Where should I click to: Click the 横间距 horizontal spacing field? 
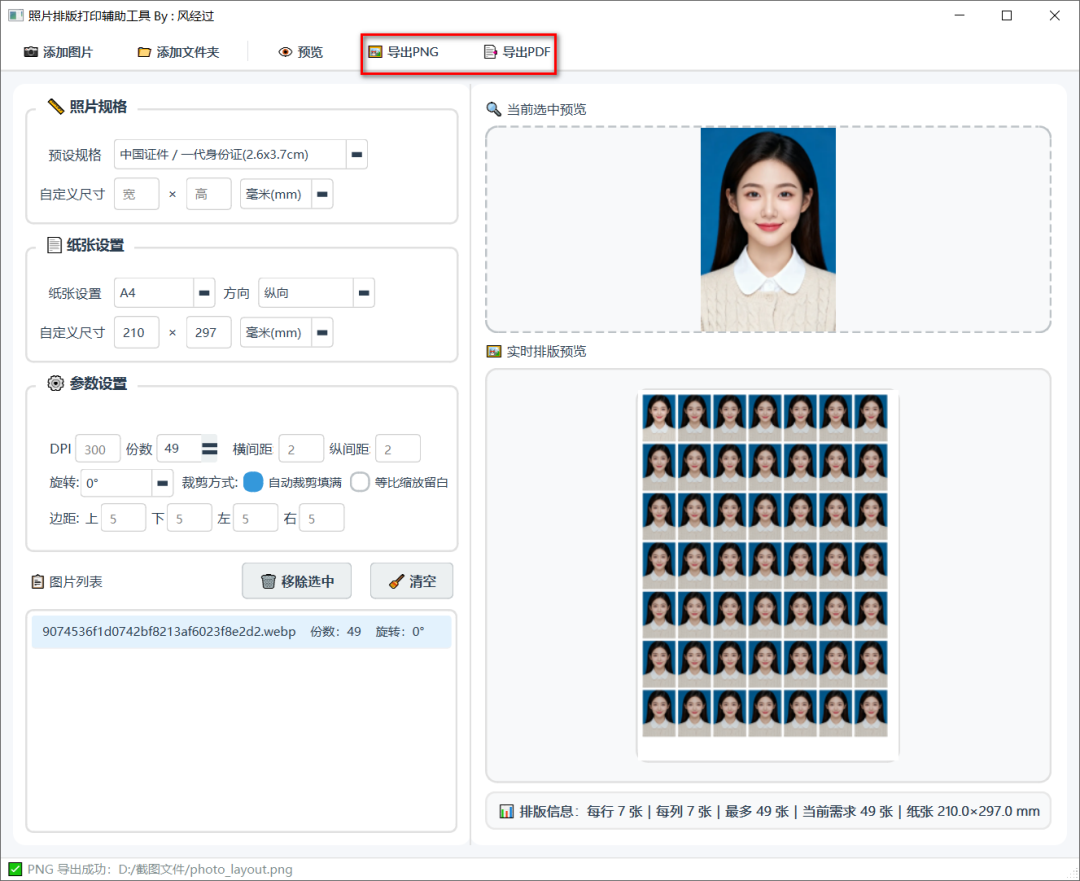tap(301, 449)
